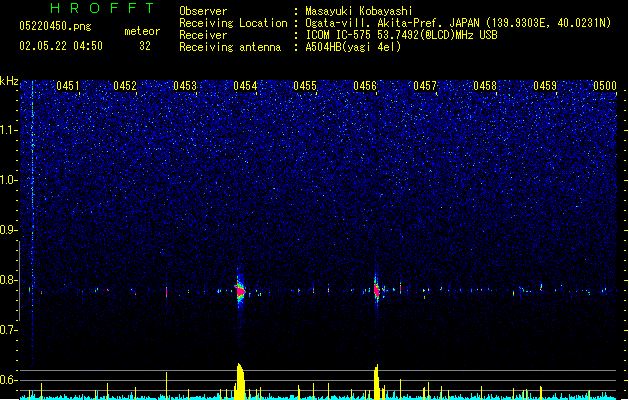Click the kHz axis unit label
The image size is (629, 400).
click(9, 81)
